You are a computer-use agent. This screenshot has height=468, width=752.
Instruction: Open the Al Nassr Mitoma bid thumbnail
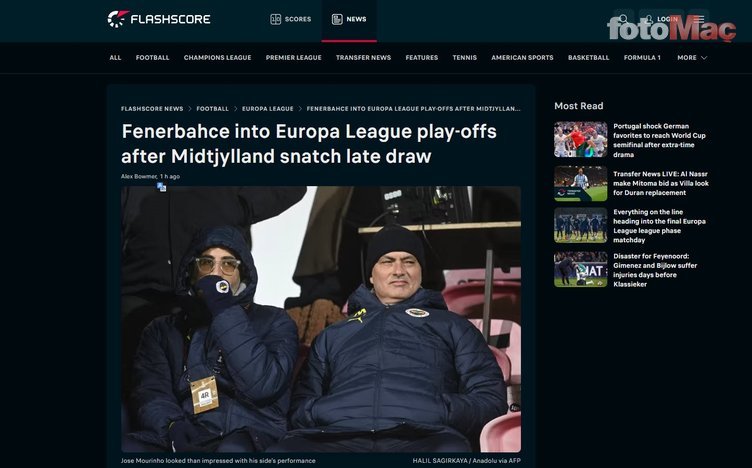(x=581, y=184)
